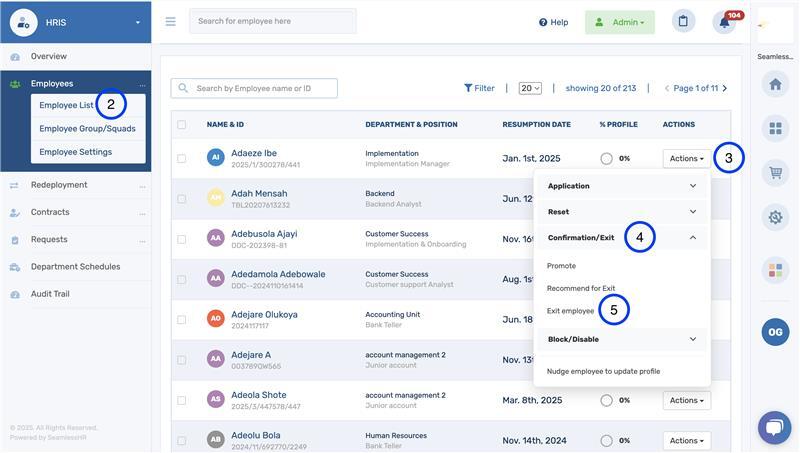800x453 pixels.
Task: Expand the Application section in actions menu
Action: pos(622,186)
